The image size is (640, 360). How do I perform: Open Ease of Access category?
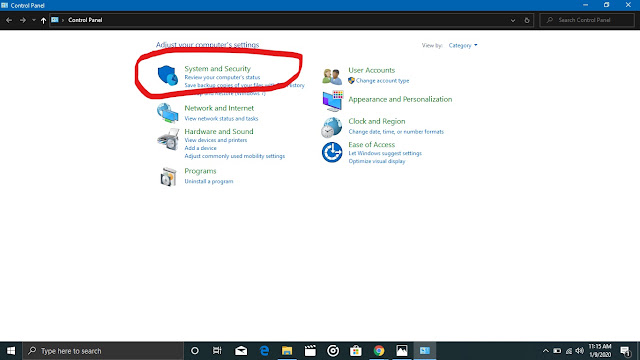point(371,144)
